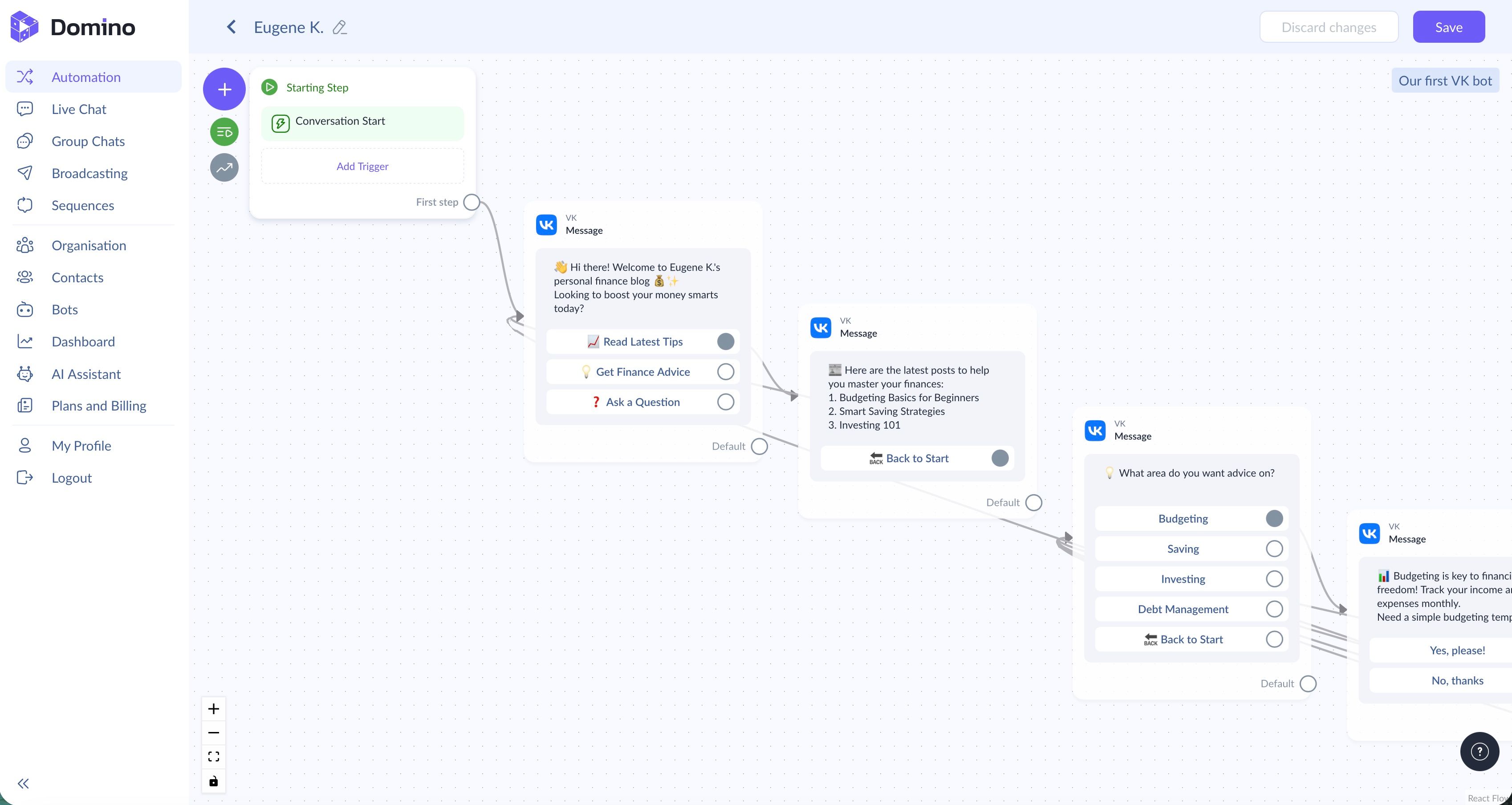
Task: Open the help question mark button
Action: click(1479, 752)
